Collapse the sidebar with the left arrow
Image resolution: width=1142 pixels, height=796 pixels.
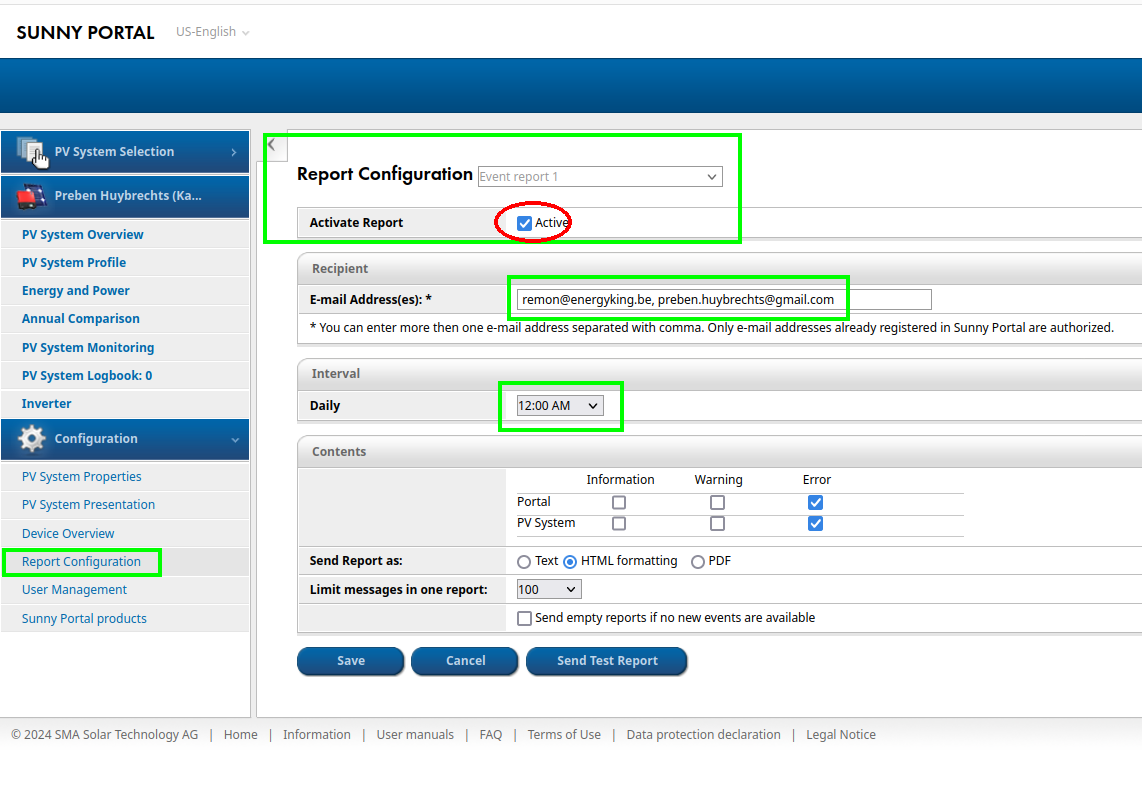271,145
